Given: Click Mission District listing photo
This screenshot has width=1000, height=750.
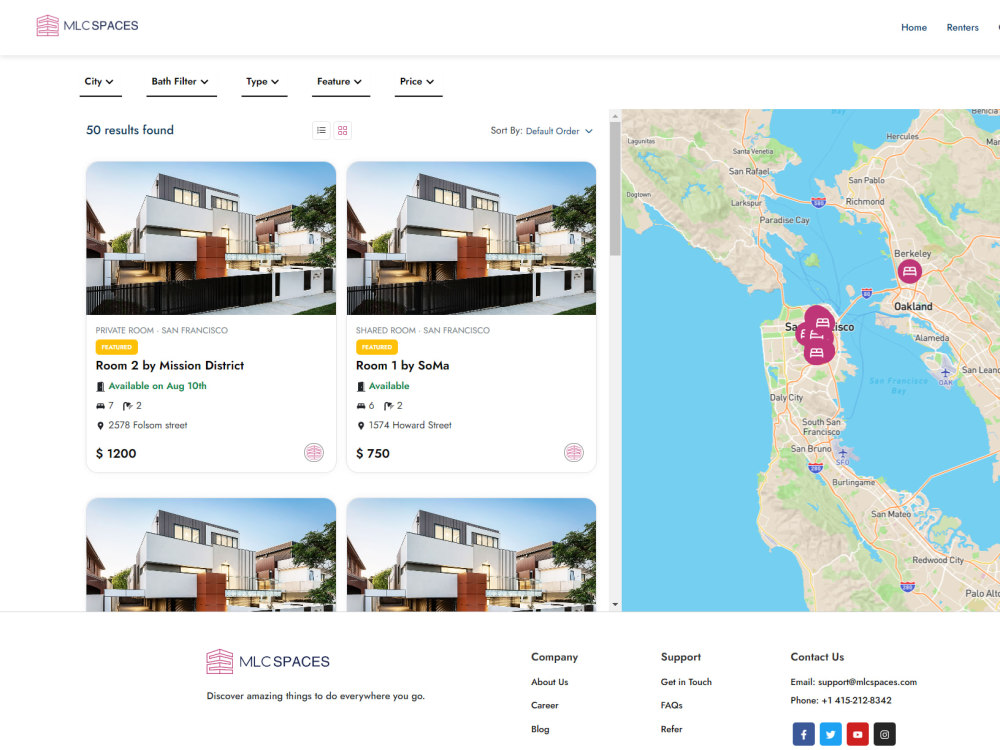Looking at the screenshot, I should (x=211, y=238).
